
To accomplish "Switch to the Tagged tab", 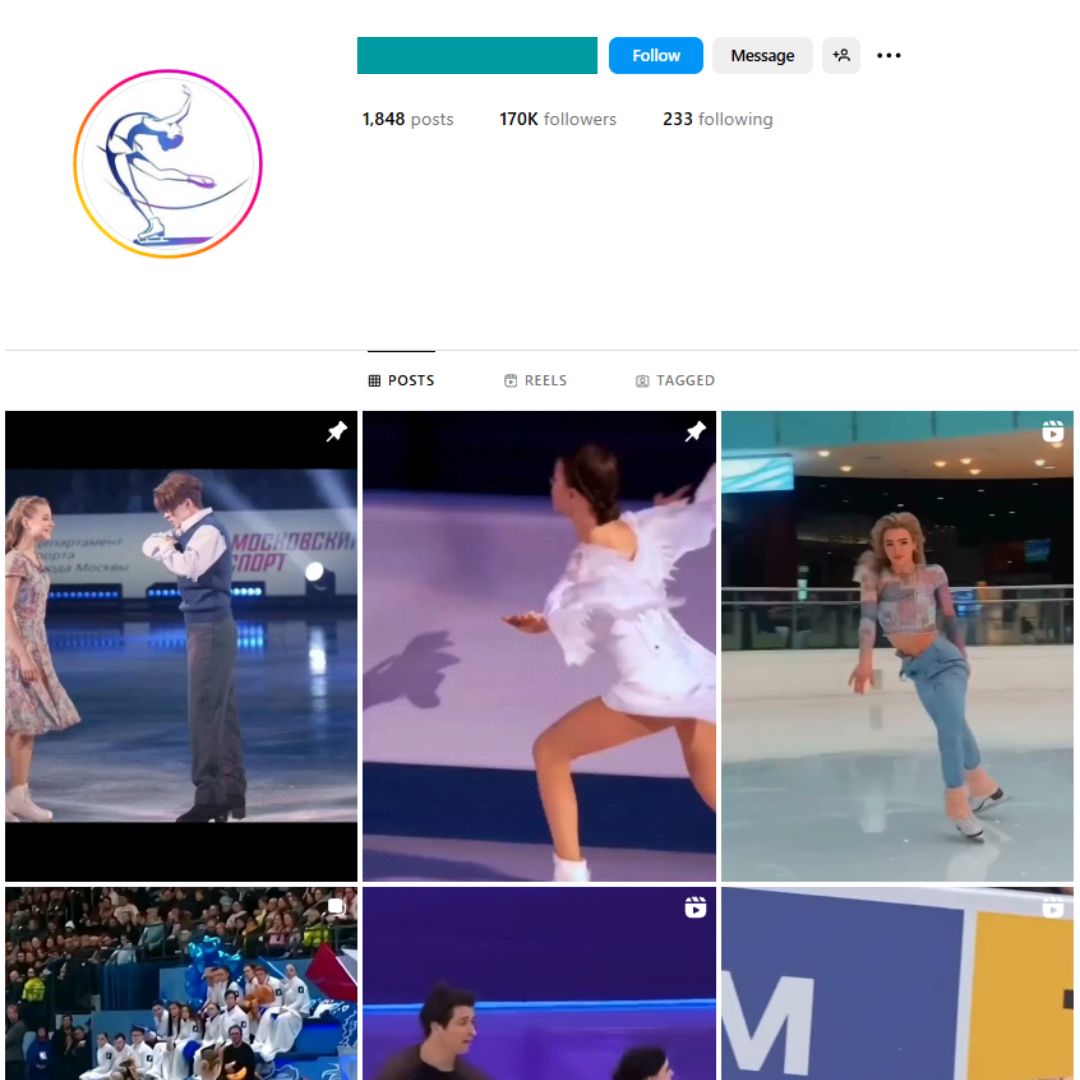I will (674, 380).
